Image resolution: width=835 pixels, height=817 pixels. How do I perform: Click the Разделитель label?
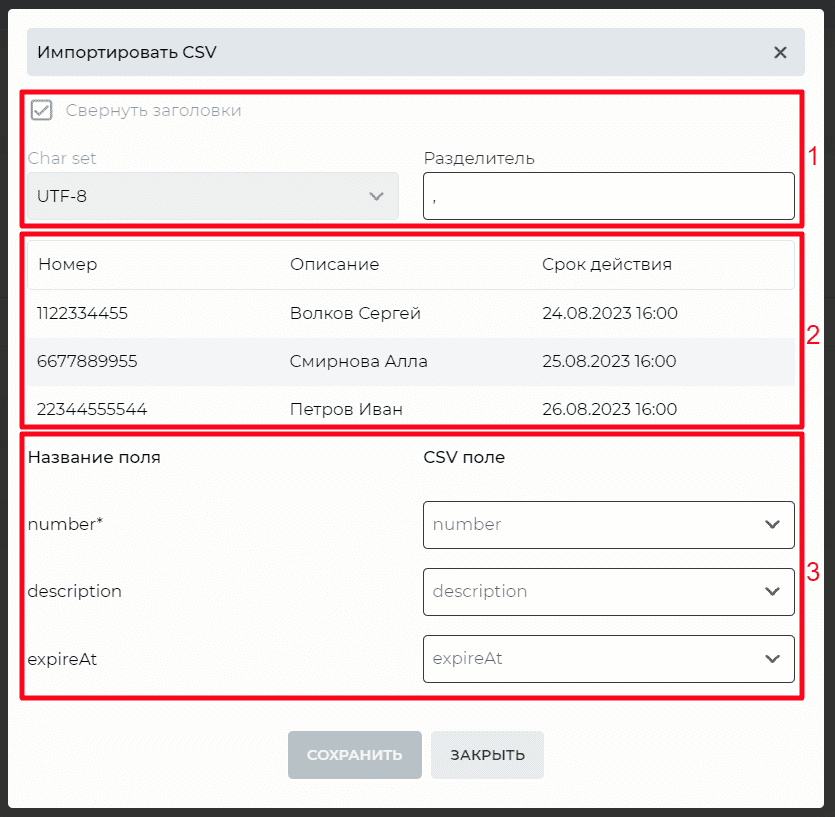point(479,158)
